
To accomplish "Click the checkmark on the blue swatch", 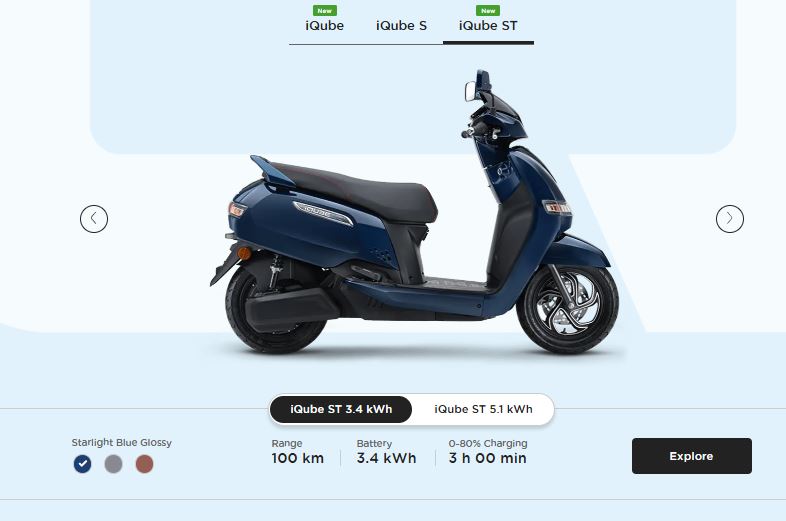I will click(x=83, y=464).
